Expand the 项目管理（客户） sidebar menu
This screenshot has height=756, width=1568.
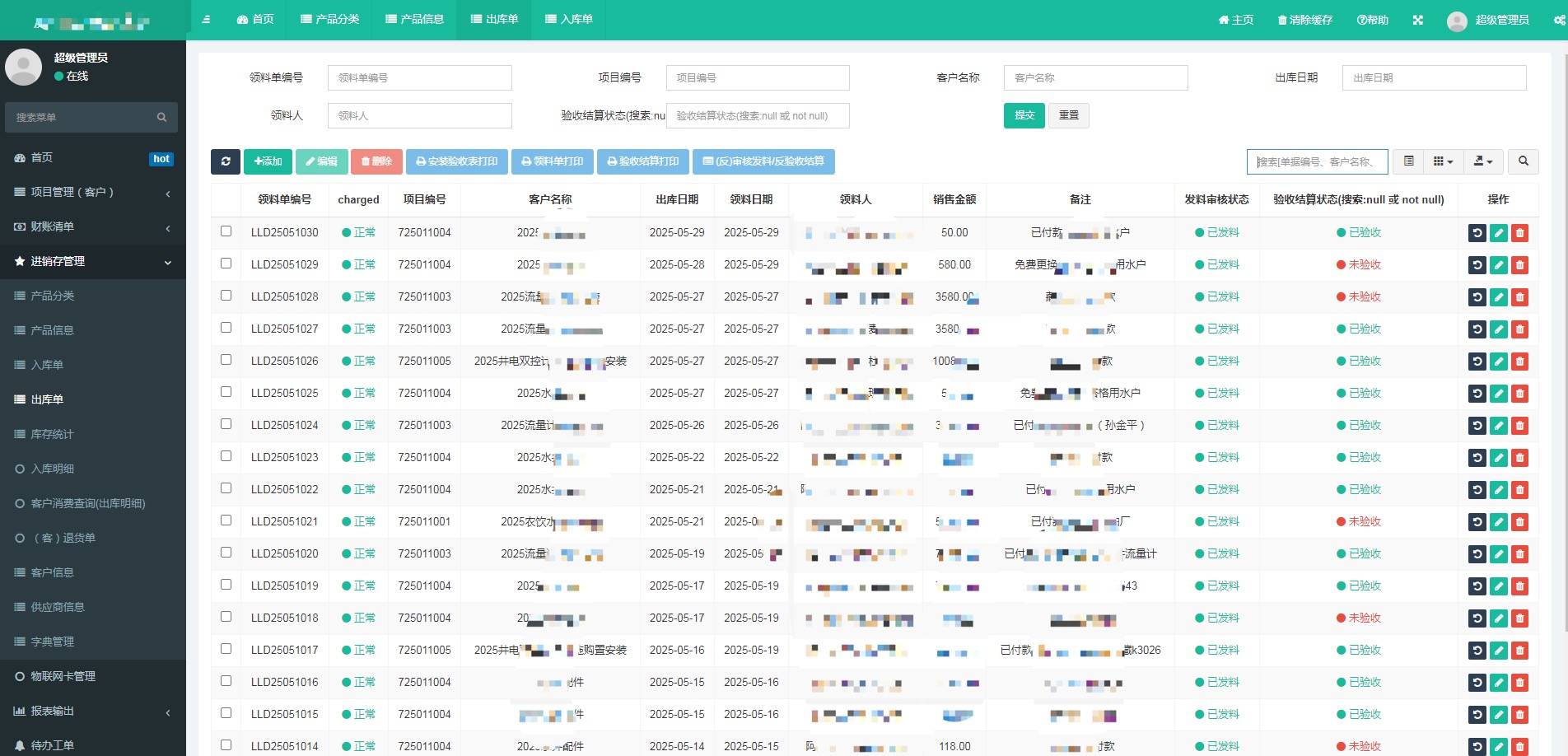click(x=93, y=192)
